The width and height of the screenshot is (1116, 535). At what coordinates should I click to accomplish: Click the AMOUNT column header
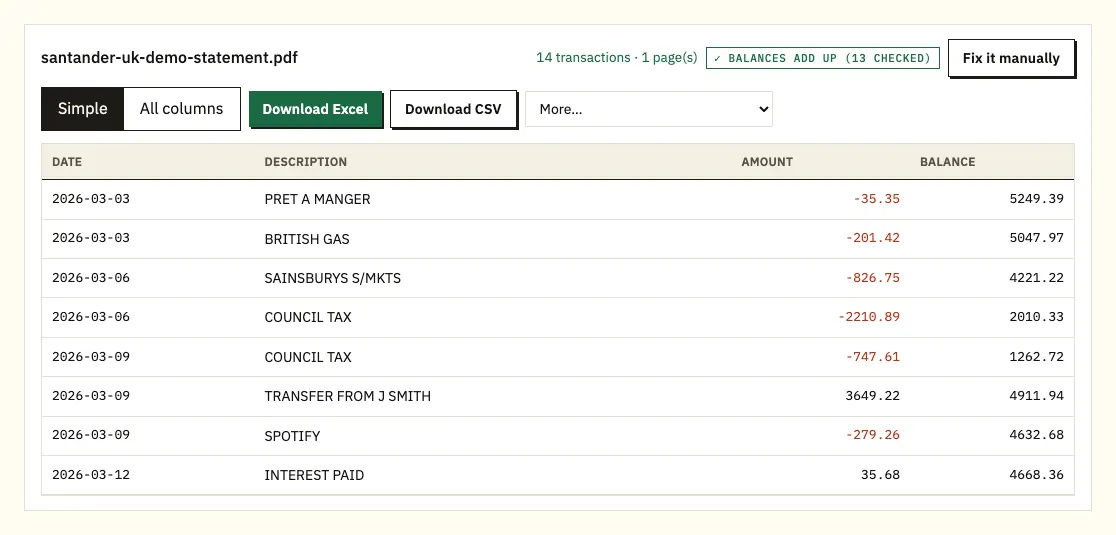(x=767, y=162)
